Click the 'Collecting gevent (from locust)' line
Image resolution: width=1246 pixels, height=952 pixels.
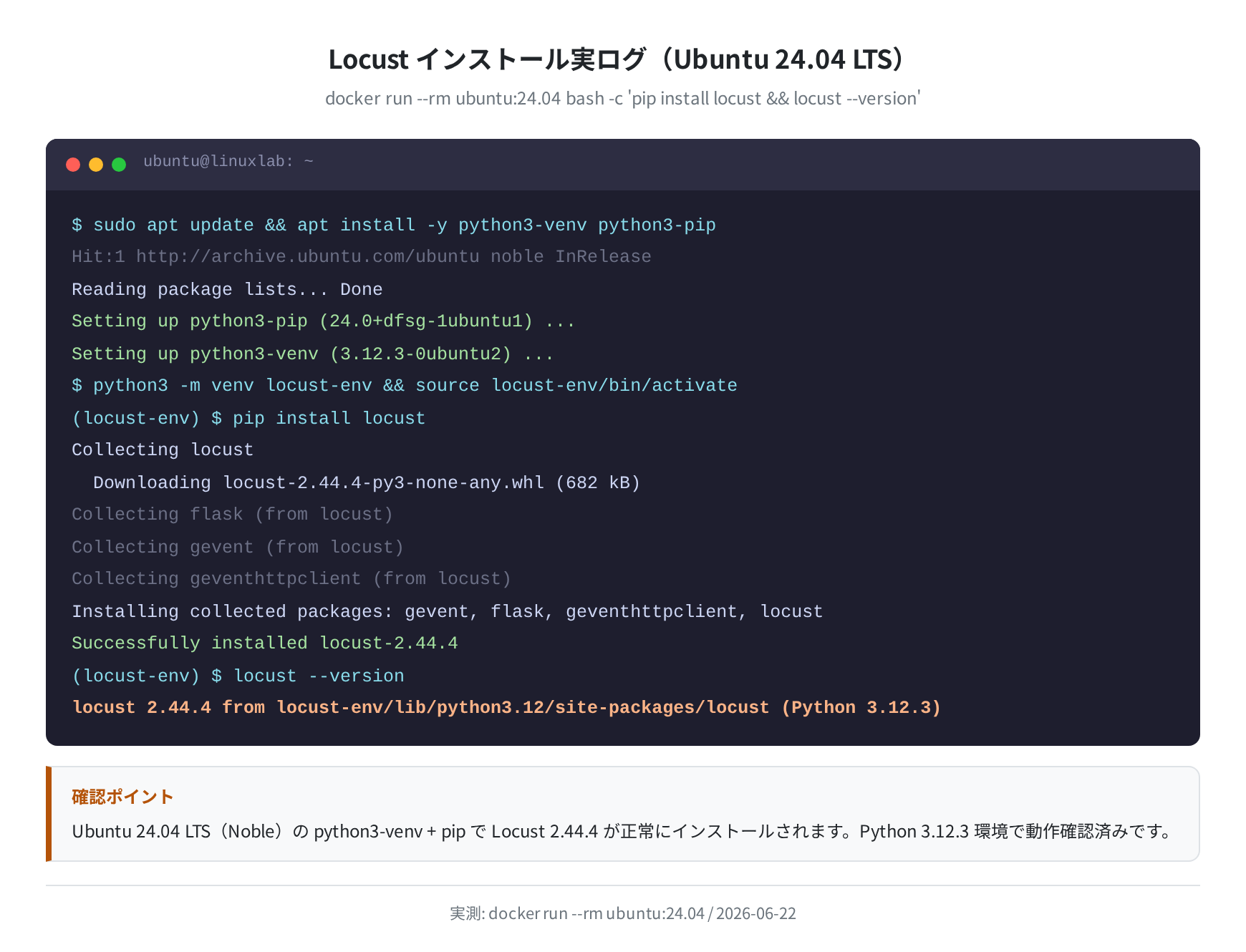click(238, 547)
